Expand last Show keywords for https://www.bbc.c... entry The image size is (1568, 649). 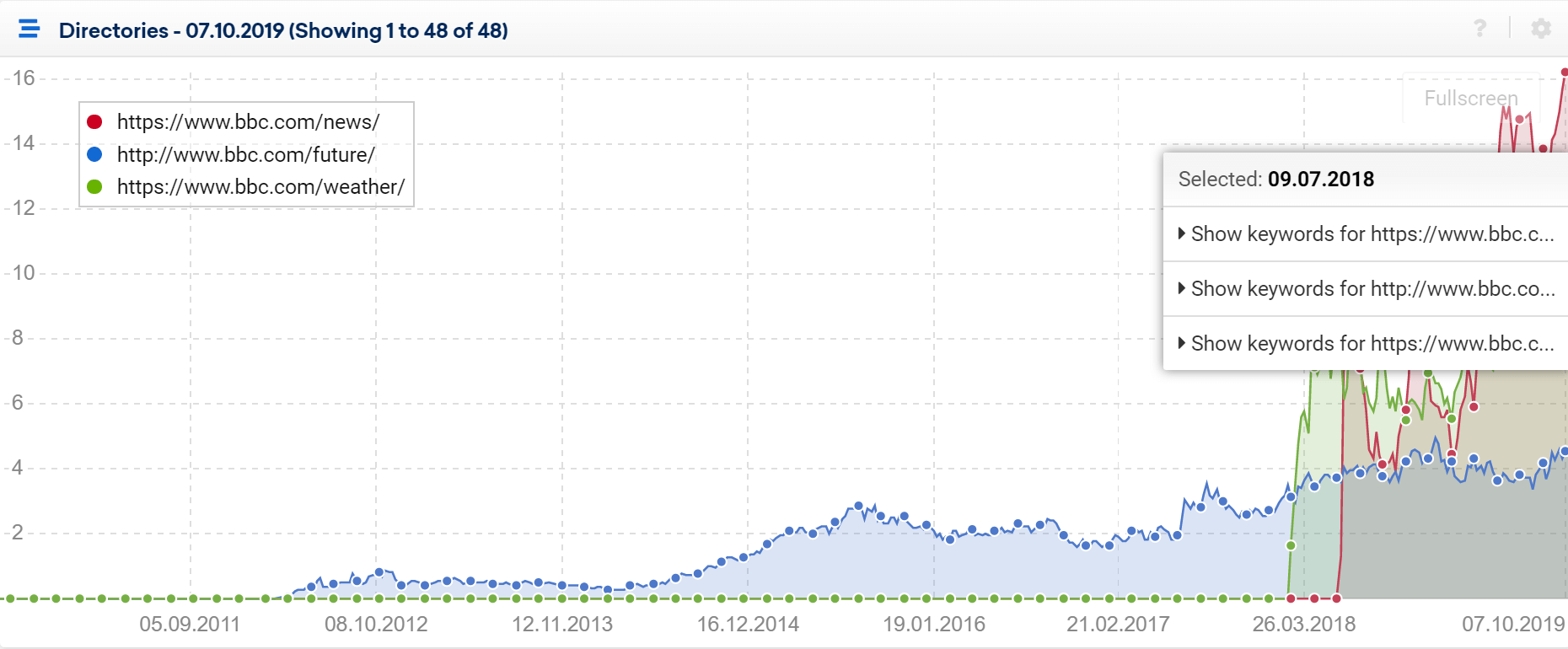pos(1366,344)
